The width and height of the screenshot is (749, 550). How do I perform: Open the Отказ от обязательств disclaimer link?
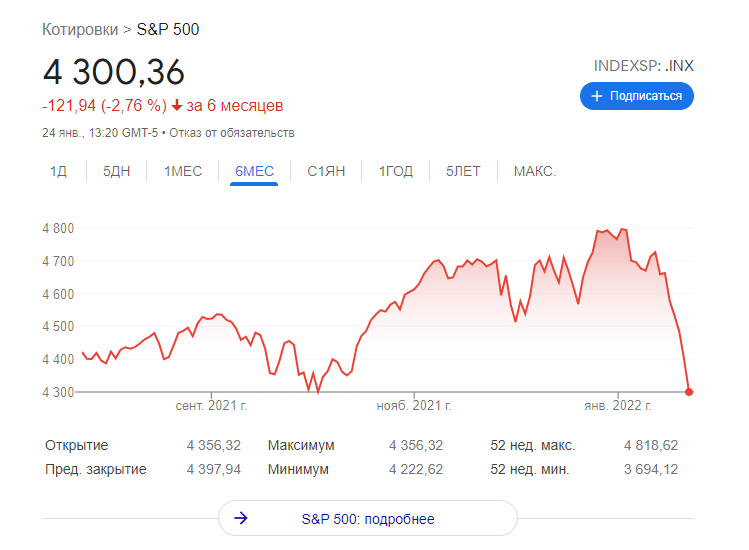(x=232, y=133)
